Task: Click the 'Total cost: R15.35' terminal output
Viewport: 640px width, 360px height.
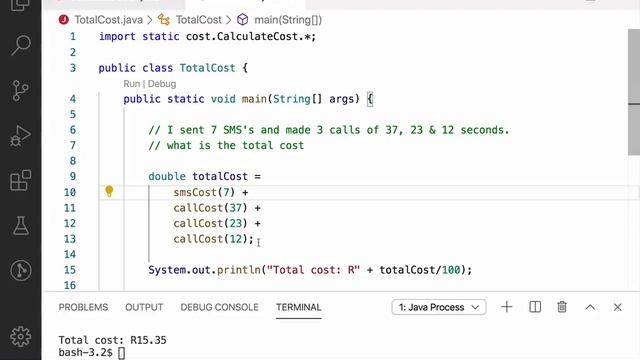Action: [x=112, y=340]
